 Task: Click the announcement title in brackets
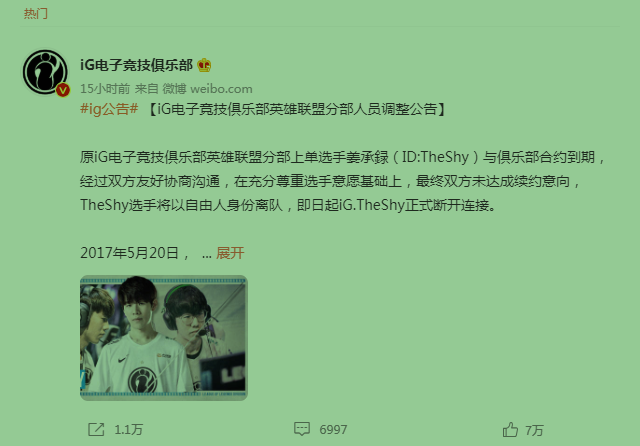296,109
